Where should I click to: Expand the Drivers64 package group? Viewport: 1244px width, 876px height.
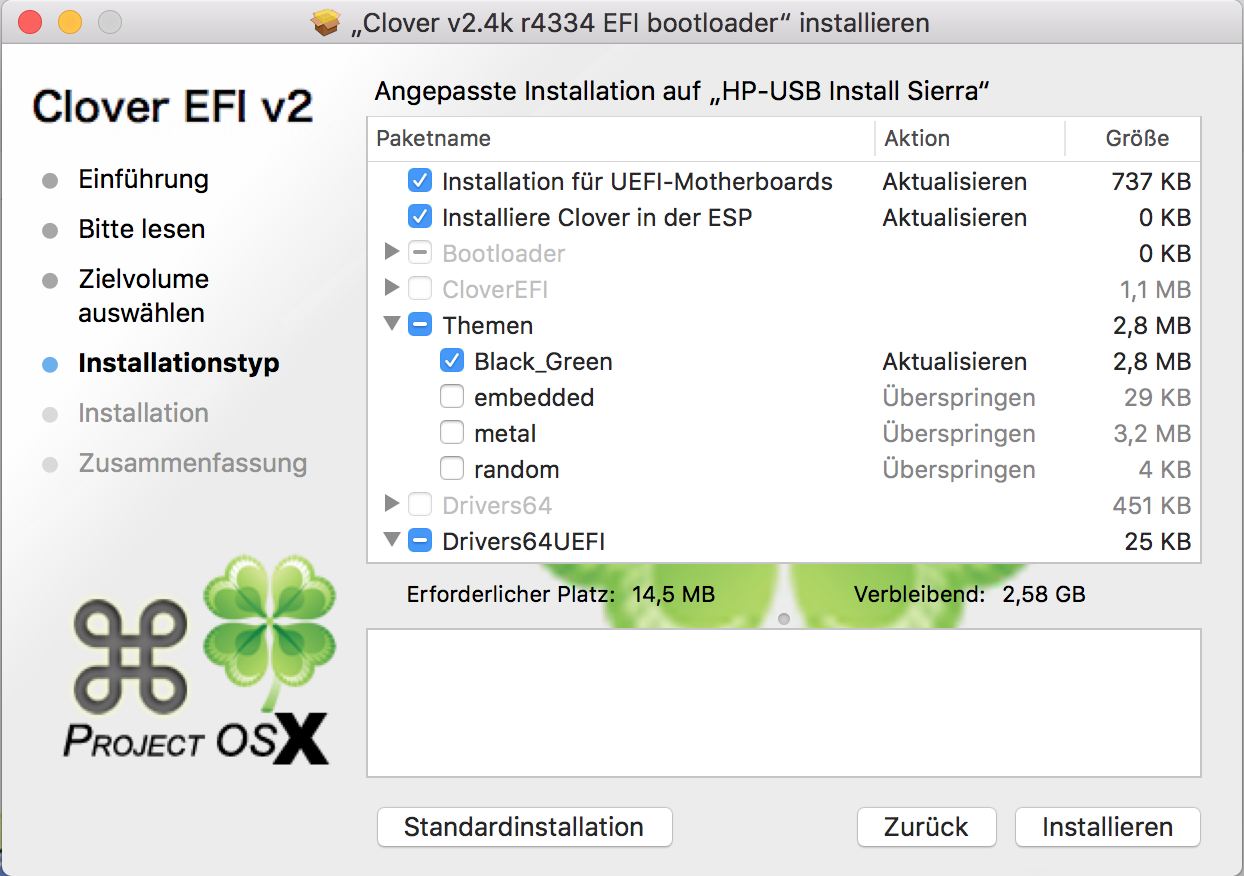tap(392, 505)
